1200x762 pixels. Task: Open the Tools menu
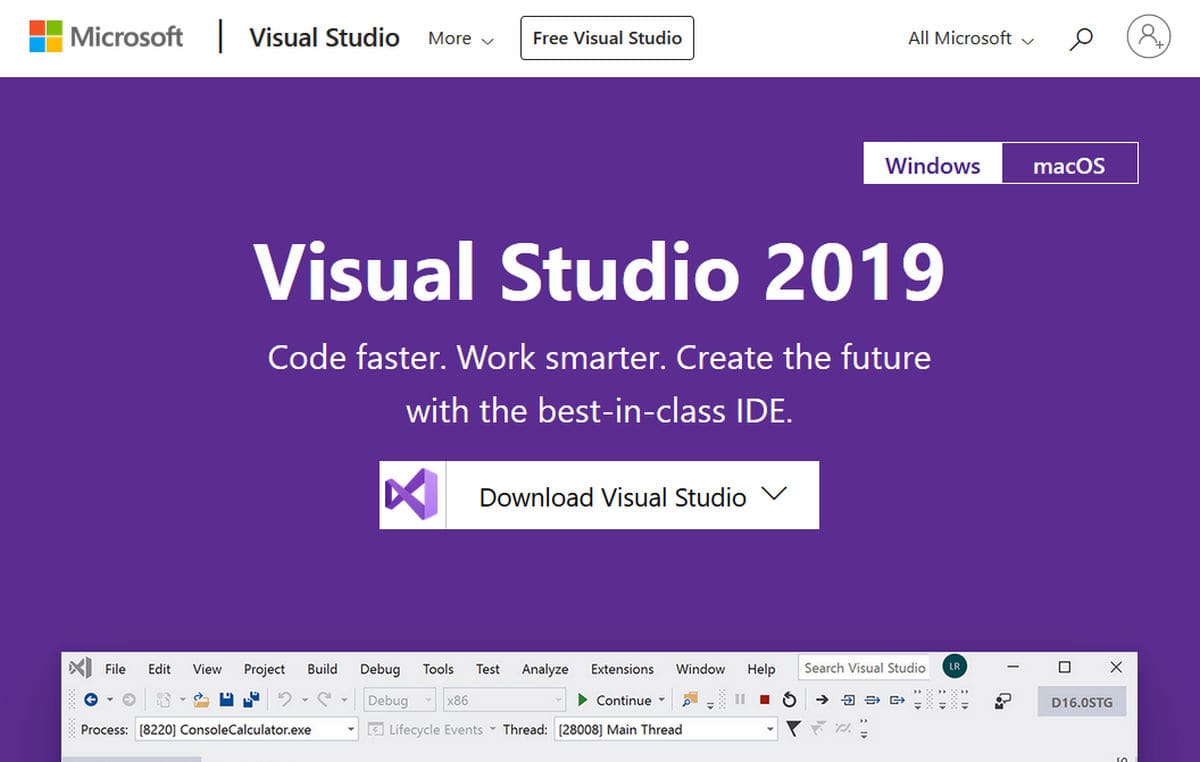[438, 669]
